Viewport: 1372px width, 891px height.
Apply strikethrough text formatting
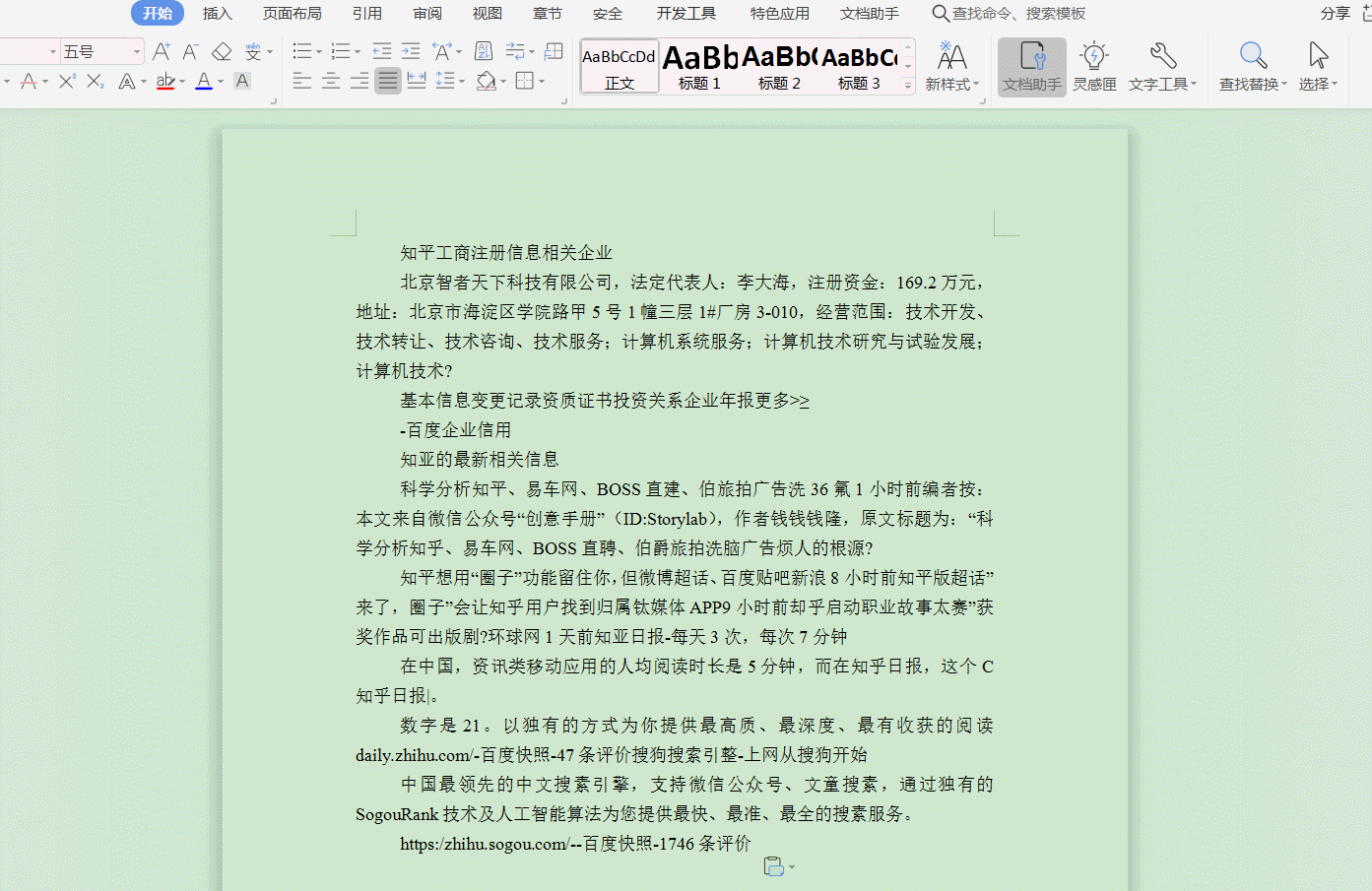pos(28,81)
